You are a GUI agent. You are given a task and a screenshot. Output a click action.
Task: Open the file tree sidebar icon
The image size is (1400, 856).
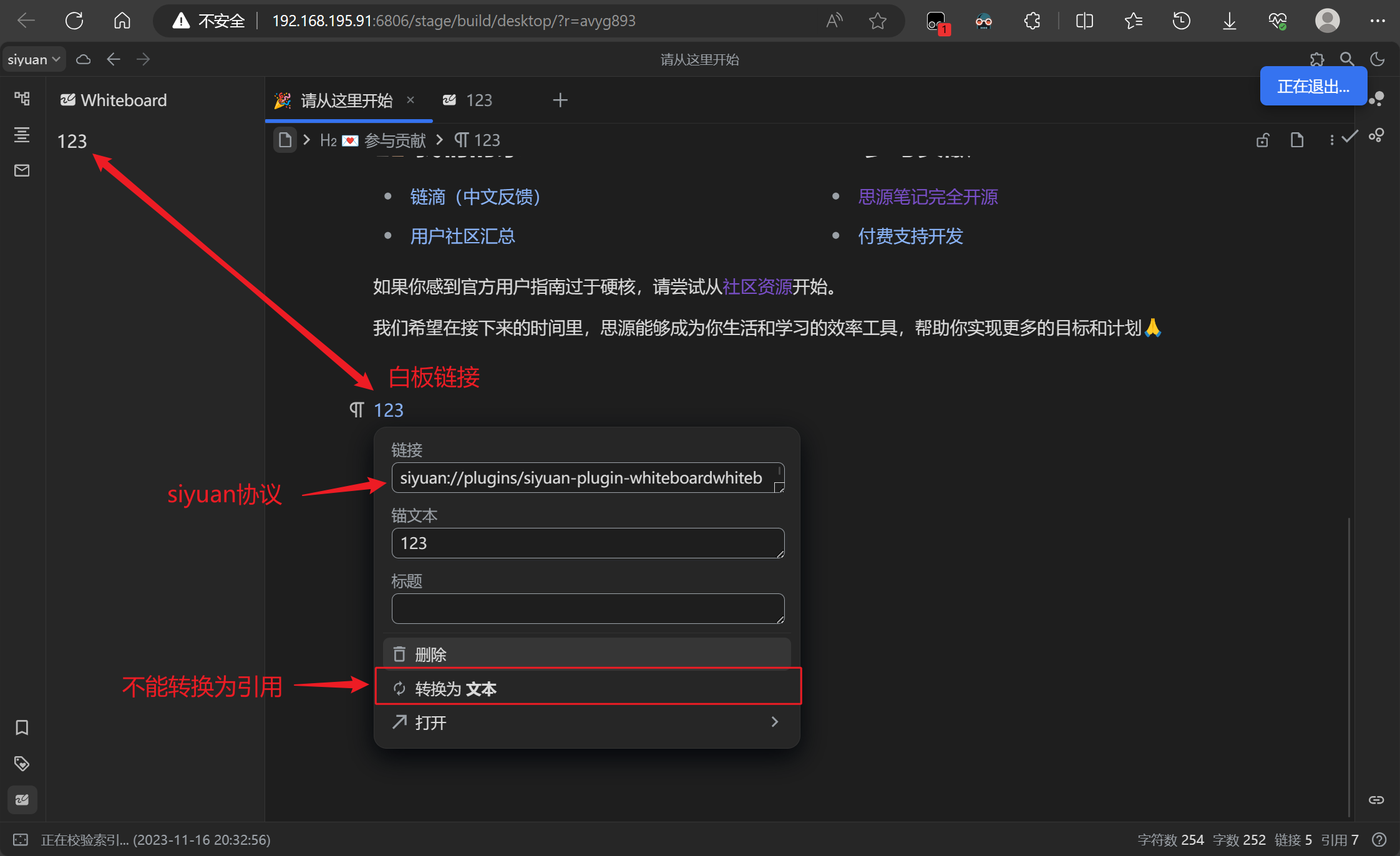pos(22,99)
